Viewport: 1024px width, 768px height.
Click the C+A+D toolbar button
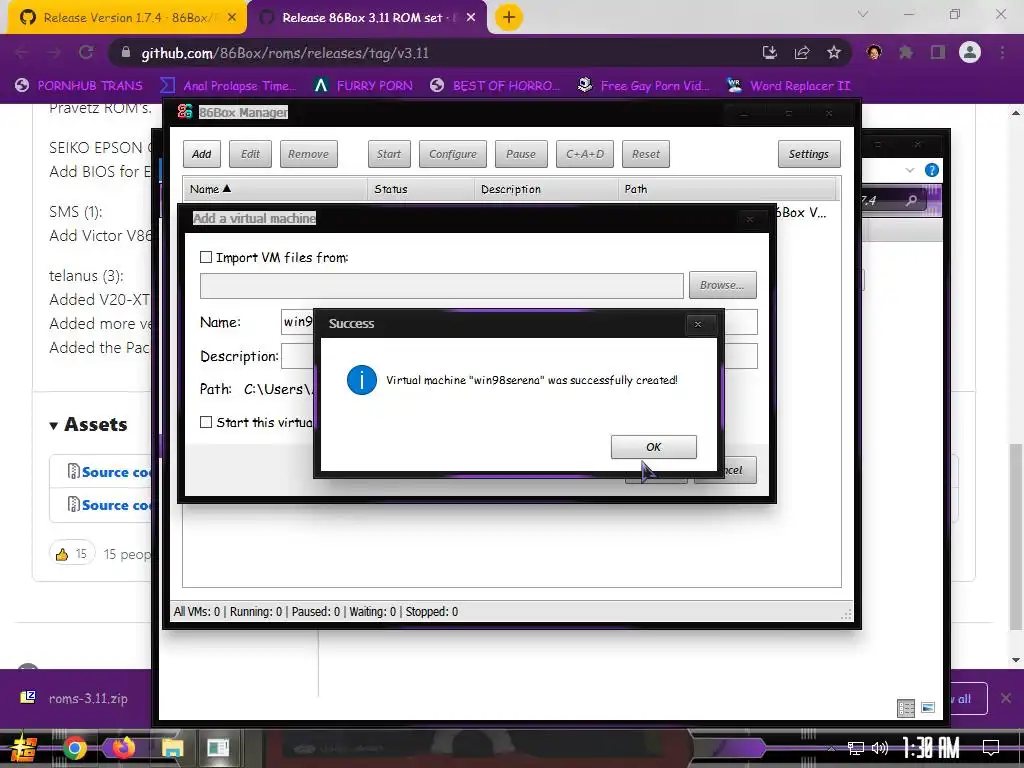(584, 154)
